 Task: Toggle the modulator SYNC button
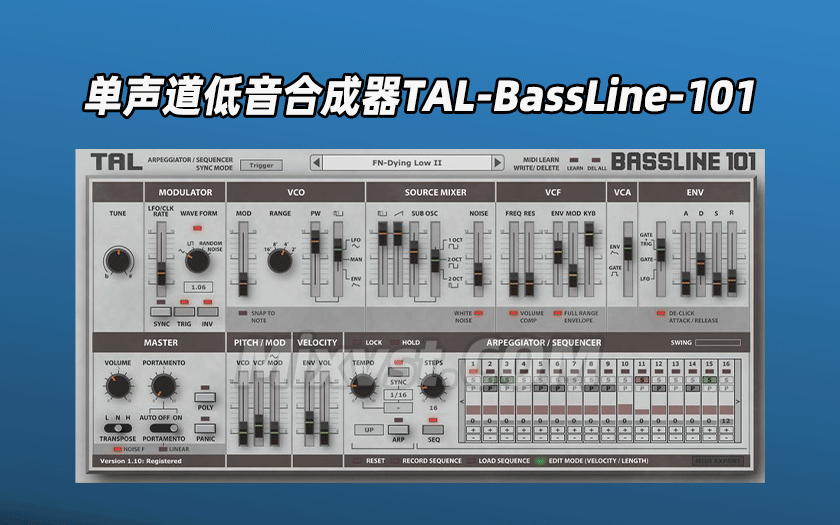click(161, 312)
